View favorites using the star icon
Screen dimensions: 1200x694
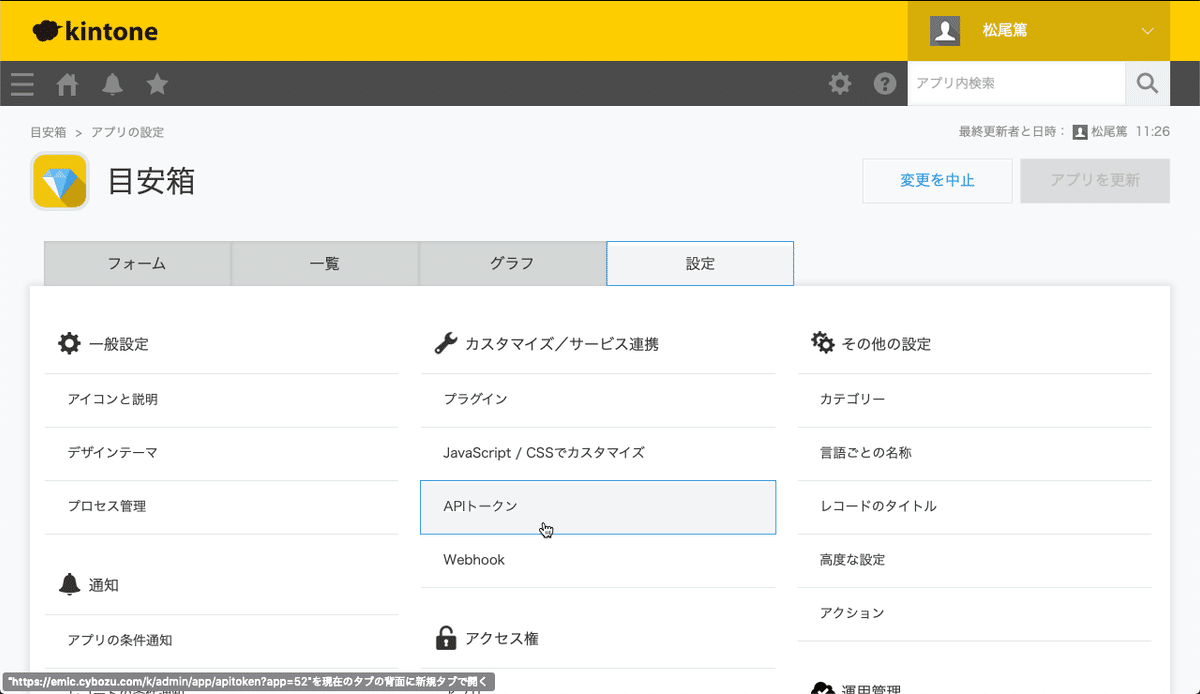[157, 84]
